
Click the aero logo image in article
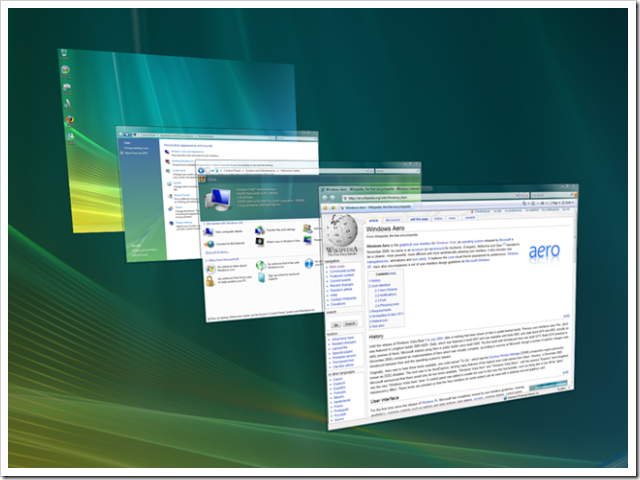pyautogui.click(x=544, y=251)
